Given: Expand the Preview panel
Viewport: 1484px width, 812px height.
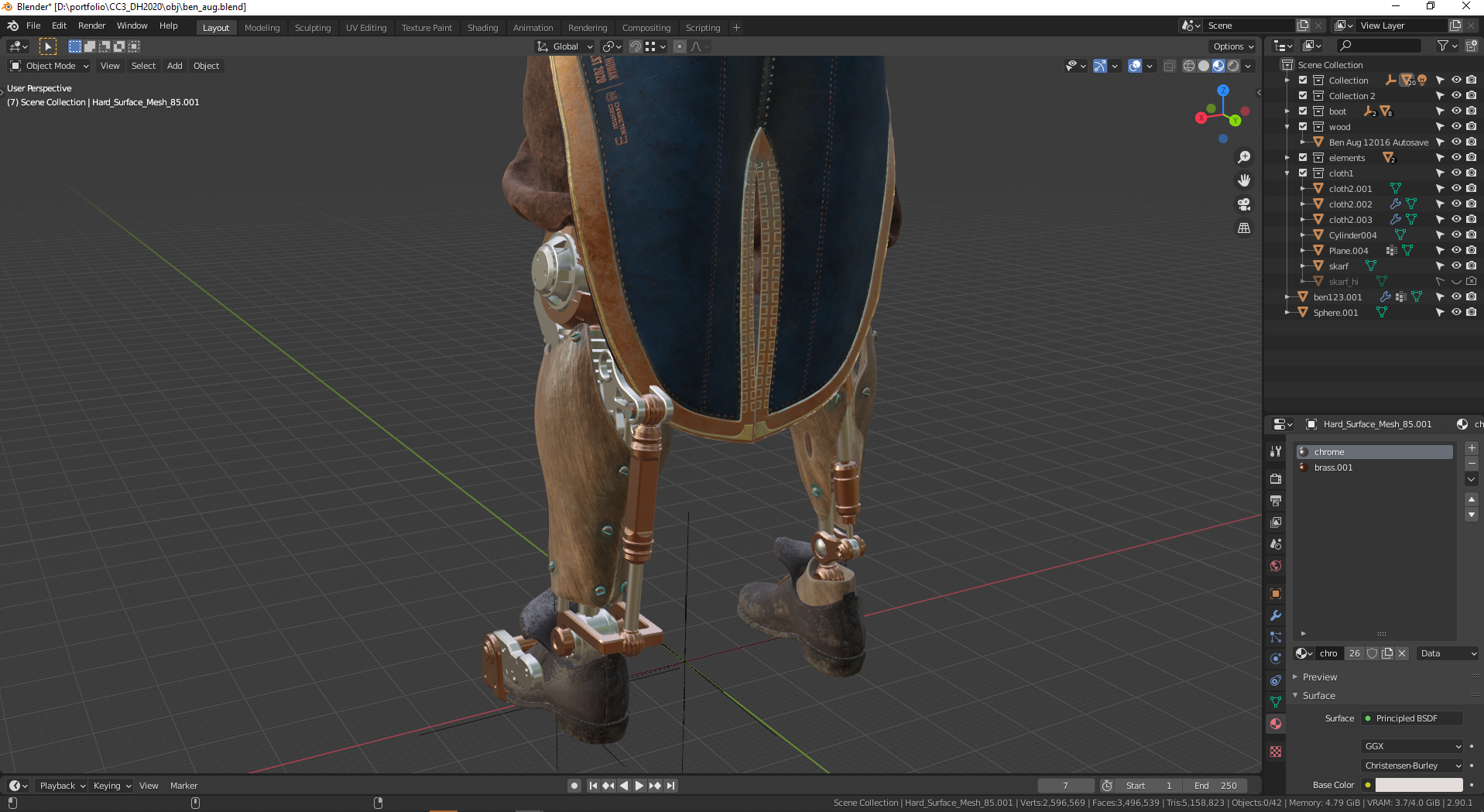Looking at the screenshot, I should [x=1320, y=677].
